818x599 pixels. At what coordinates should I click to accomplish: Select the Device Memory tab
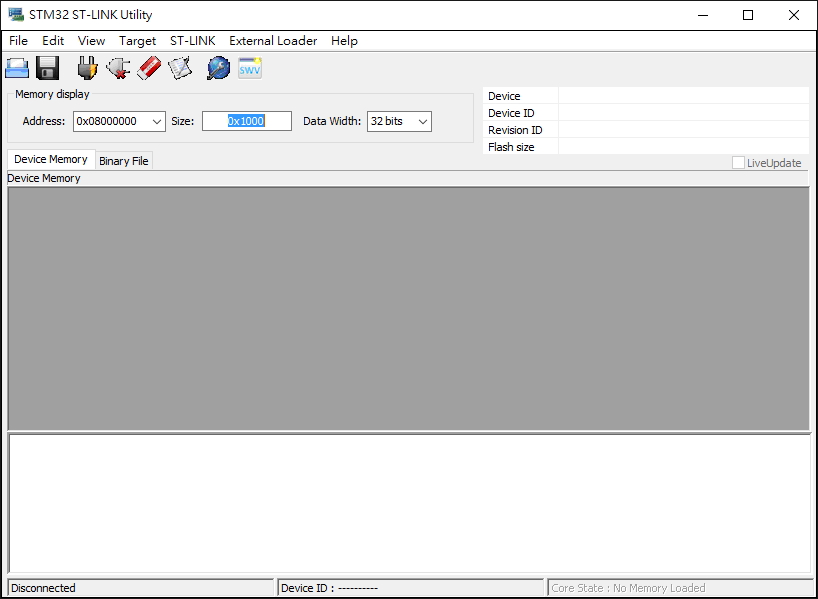click(51, 159)
